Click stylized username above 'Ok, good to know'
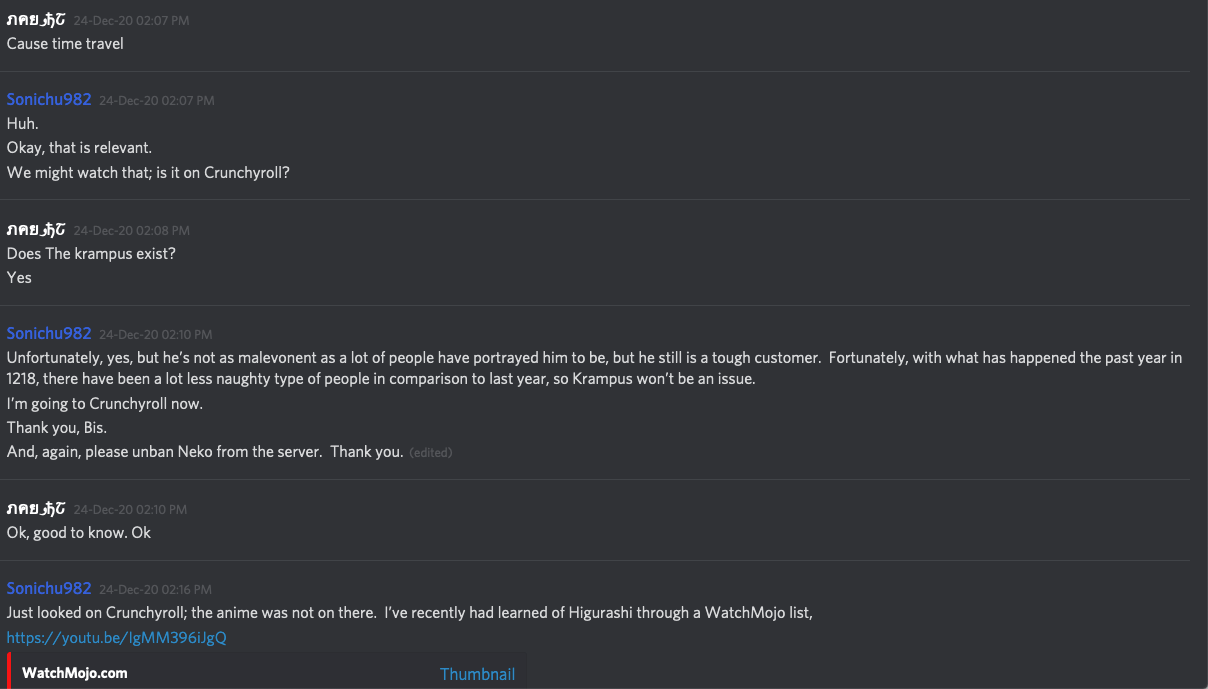The height and width of the screenshot is (689, 1208). point(37,508)
